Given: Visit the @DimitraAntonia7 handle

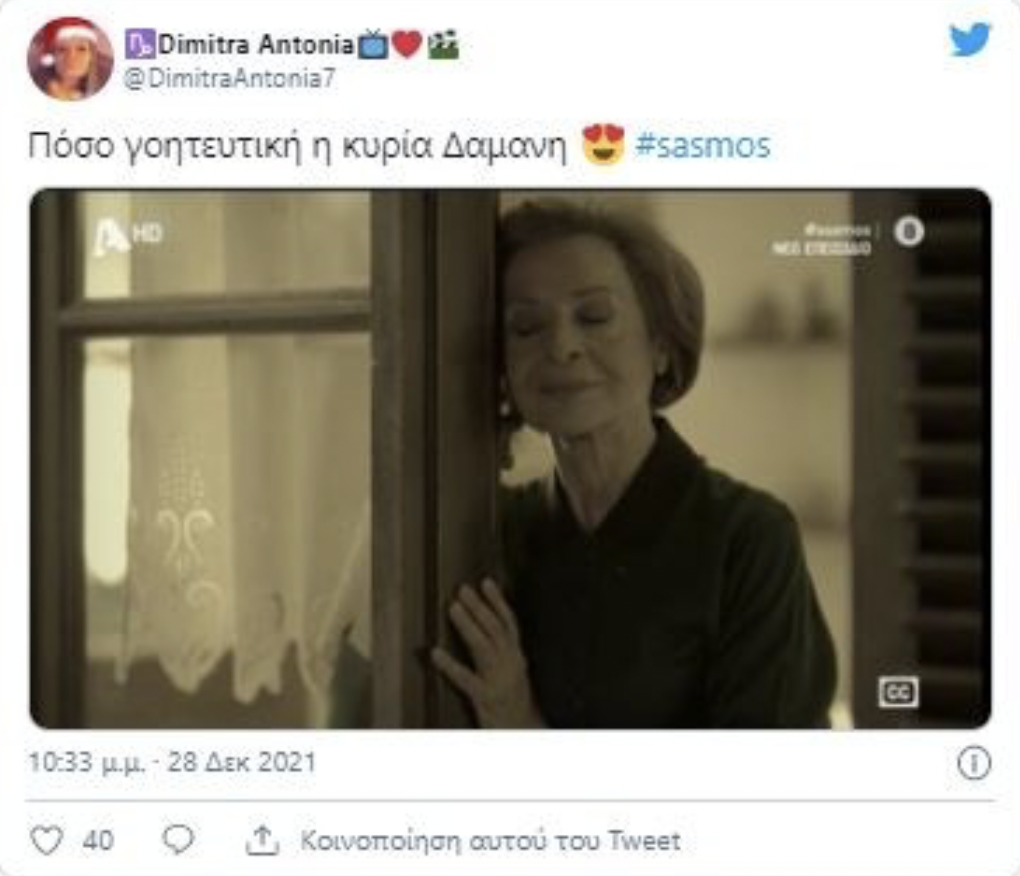Looking at the screenshot, I should [x=230, y=79].
